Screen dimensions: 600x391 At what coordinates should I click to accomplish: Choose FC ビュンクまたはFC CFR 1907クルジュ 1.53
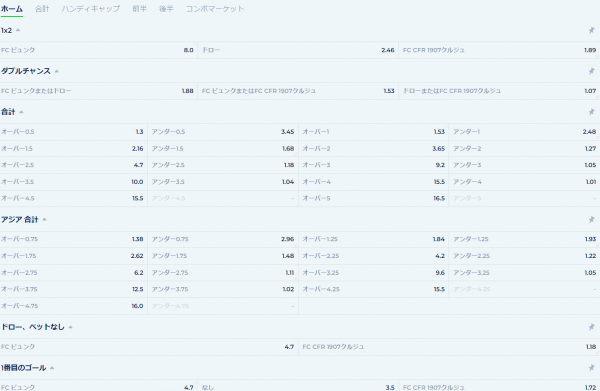tap(298, 91)
